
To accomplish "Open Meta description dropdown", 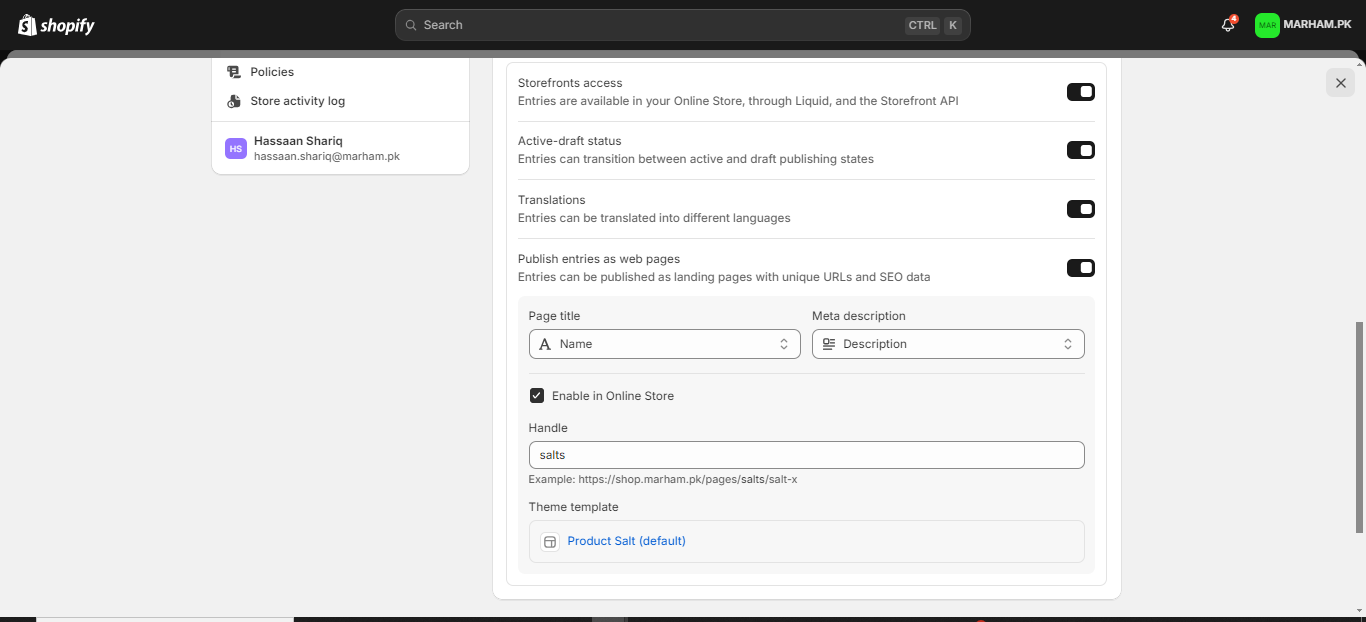I will point(947,344).
